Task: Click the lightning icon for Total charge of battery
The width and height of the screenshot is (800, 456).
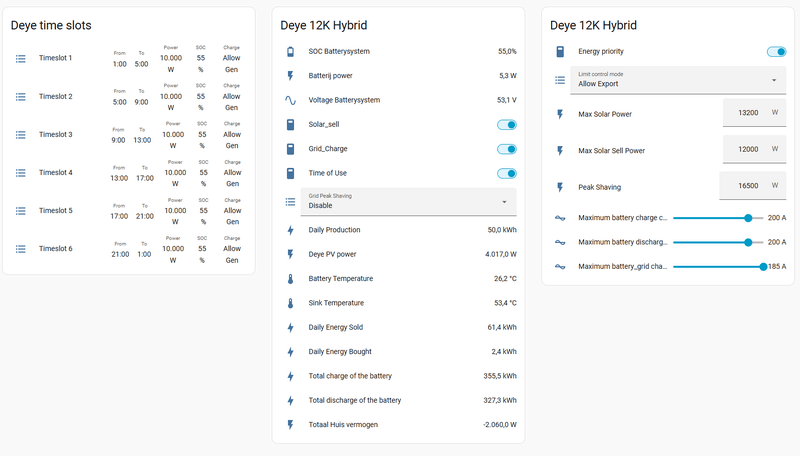Action: [290, 376]
